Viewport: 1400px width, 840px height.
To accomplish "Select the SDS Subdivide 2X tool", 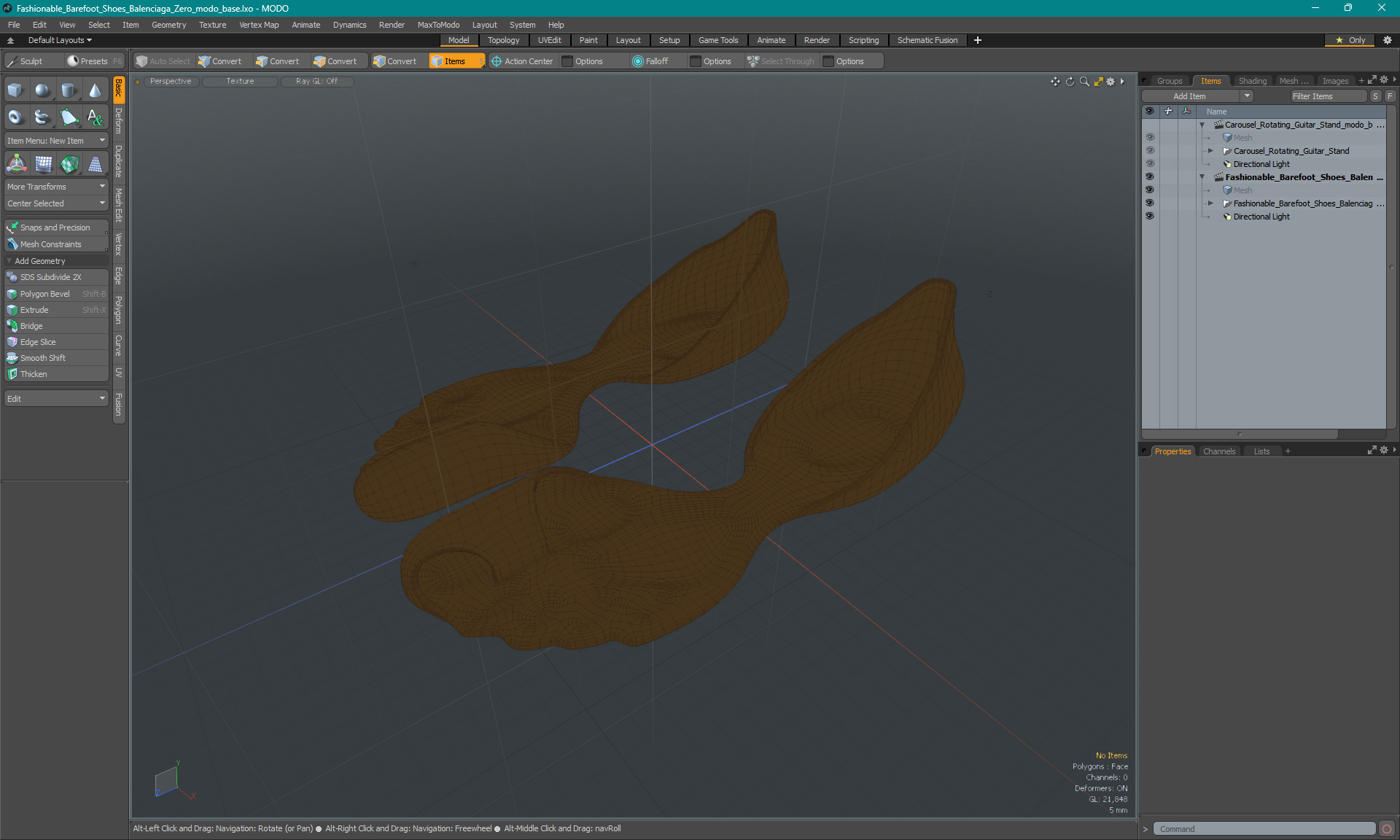I will [x=55, y=277].
